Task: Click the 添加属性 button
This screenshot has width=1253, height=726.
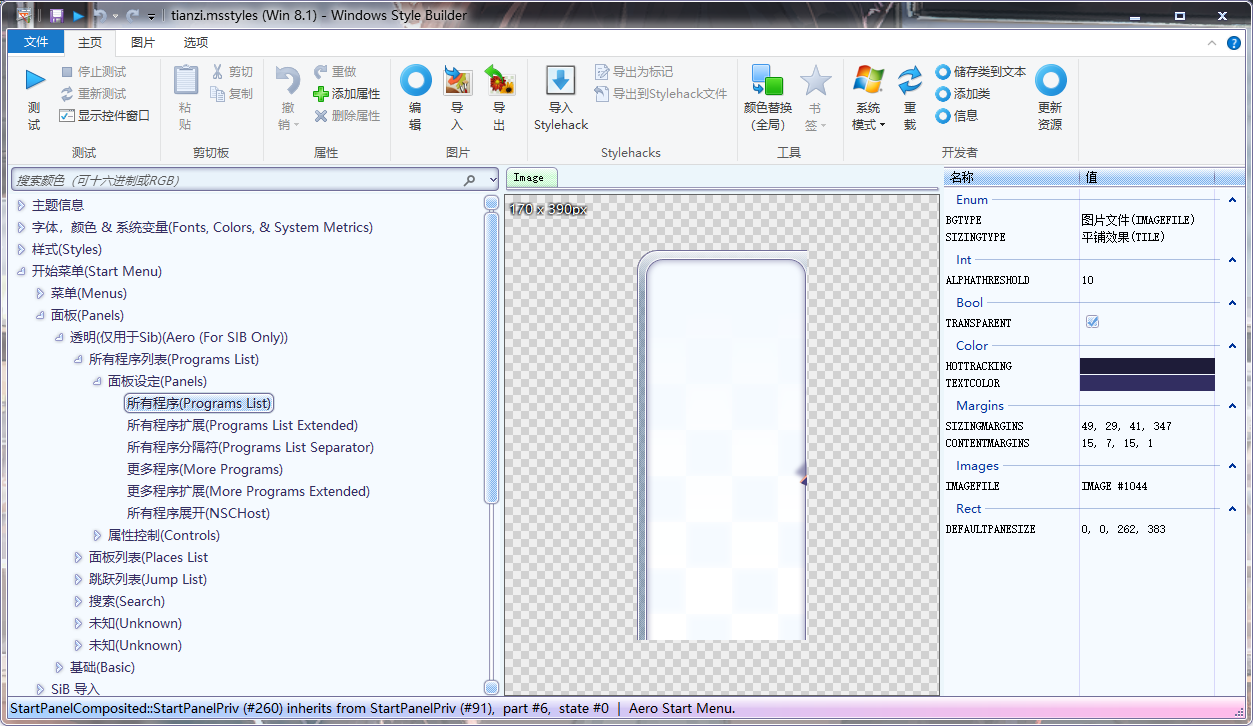Action: tap(347, 94)
